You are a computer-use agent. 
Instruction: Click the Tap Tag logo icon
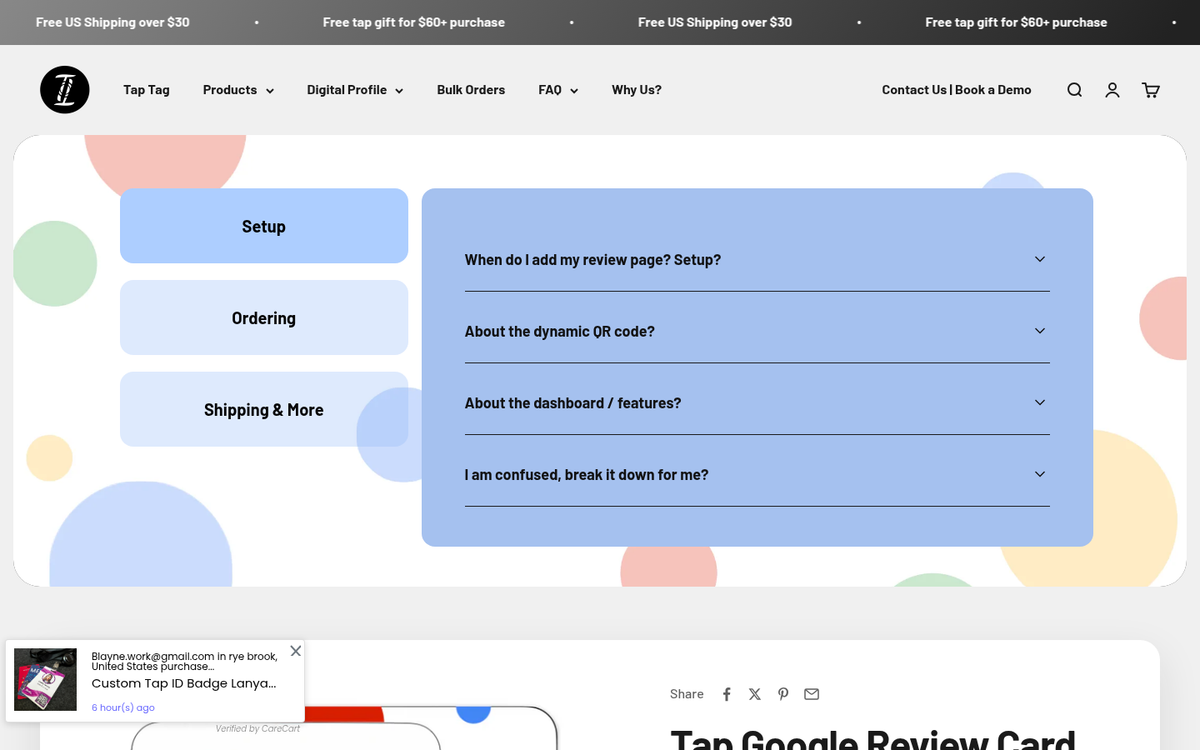(65, 90)
